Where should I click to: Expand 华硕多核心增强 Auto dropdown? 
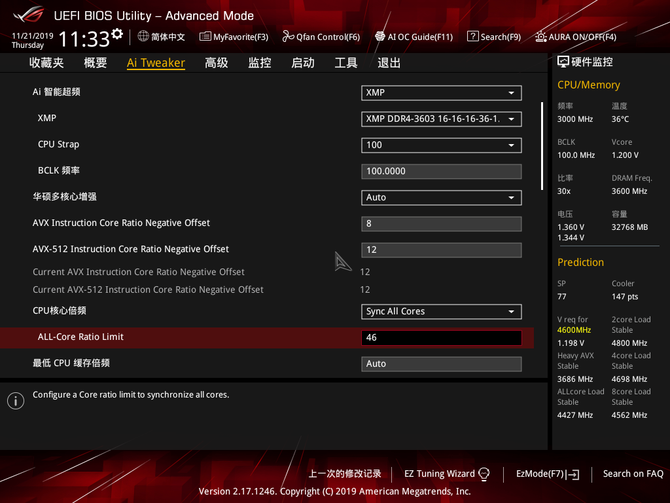441,197
